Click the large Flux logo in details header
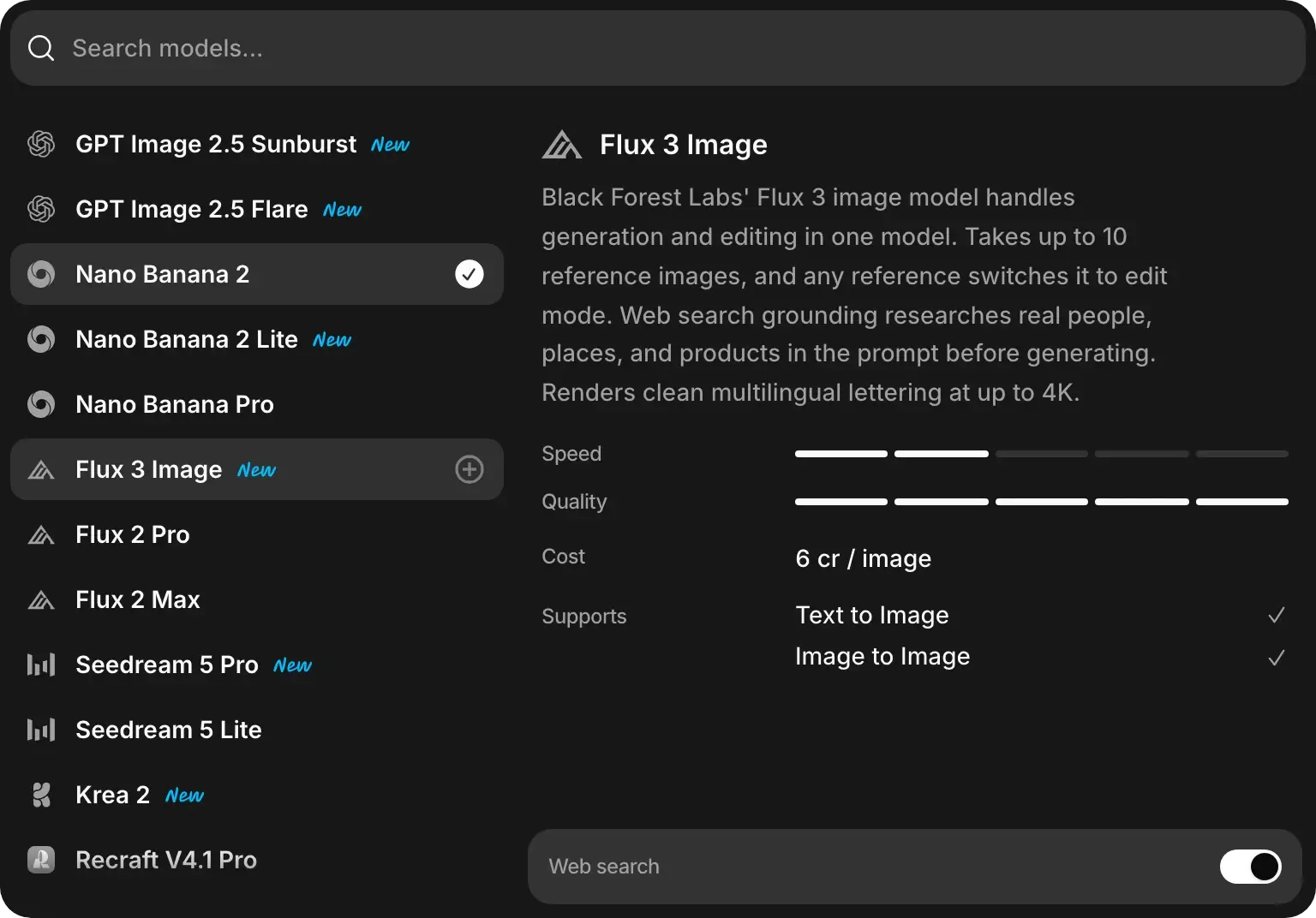 (562, 145)
